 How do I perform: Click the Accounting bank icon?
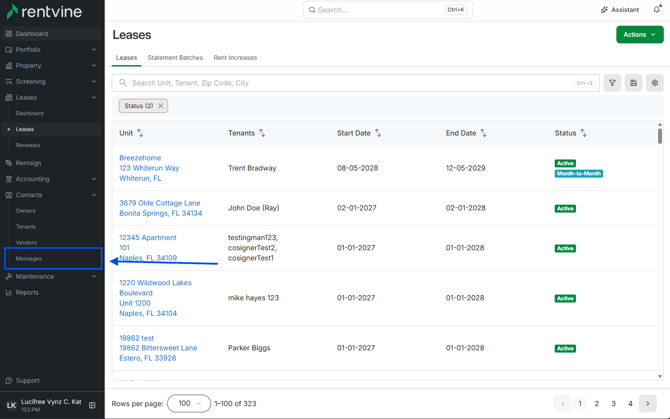click(x=9, y=179)
